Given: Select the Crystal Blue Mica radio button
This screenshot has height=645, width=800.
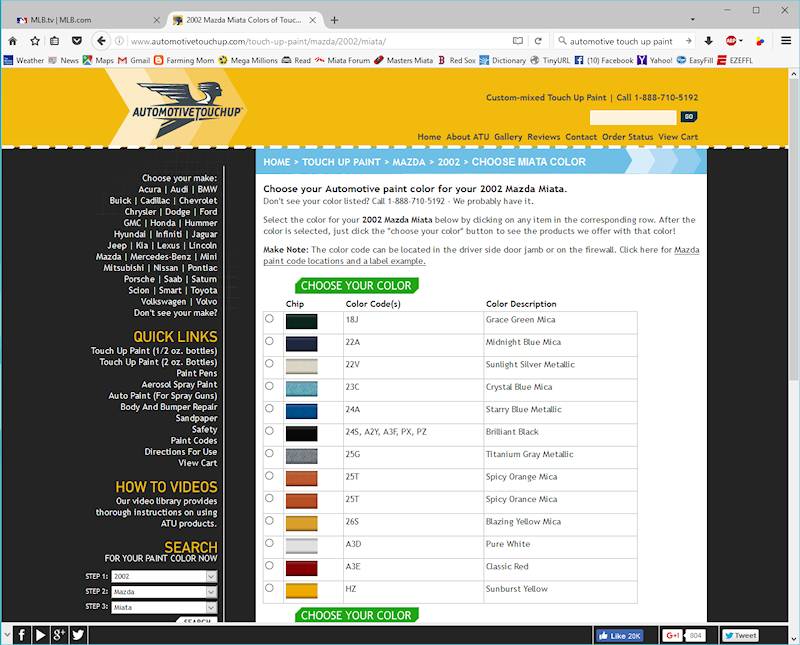Looking at the screenshot, I should pos(269,386).
